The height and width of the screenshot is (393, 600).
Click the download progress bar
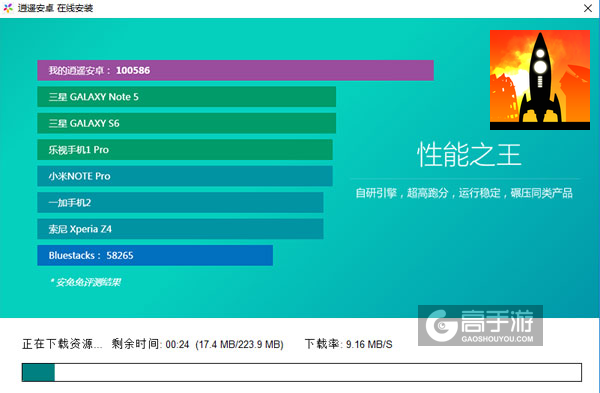(302, 372)
